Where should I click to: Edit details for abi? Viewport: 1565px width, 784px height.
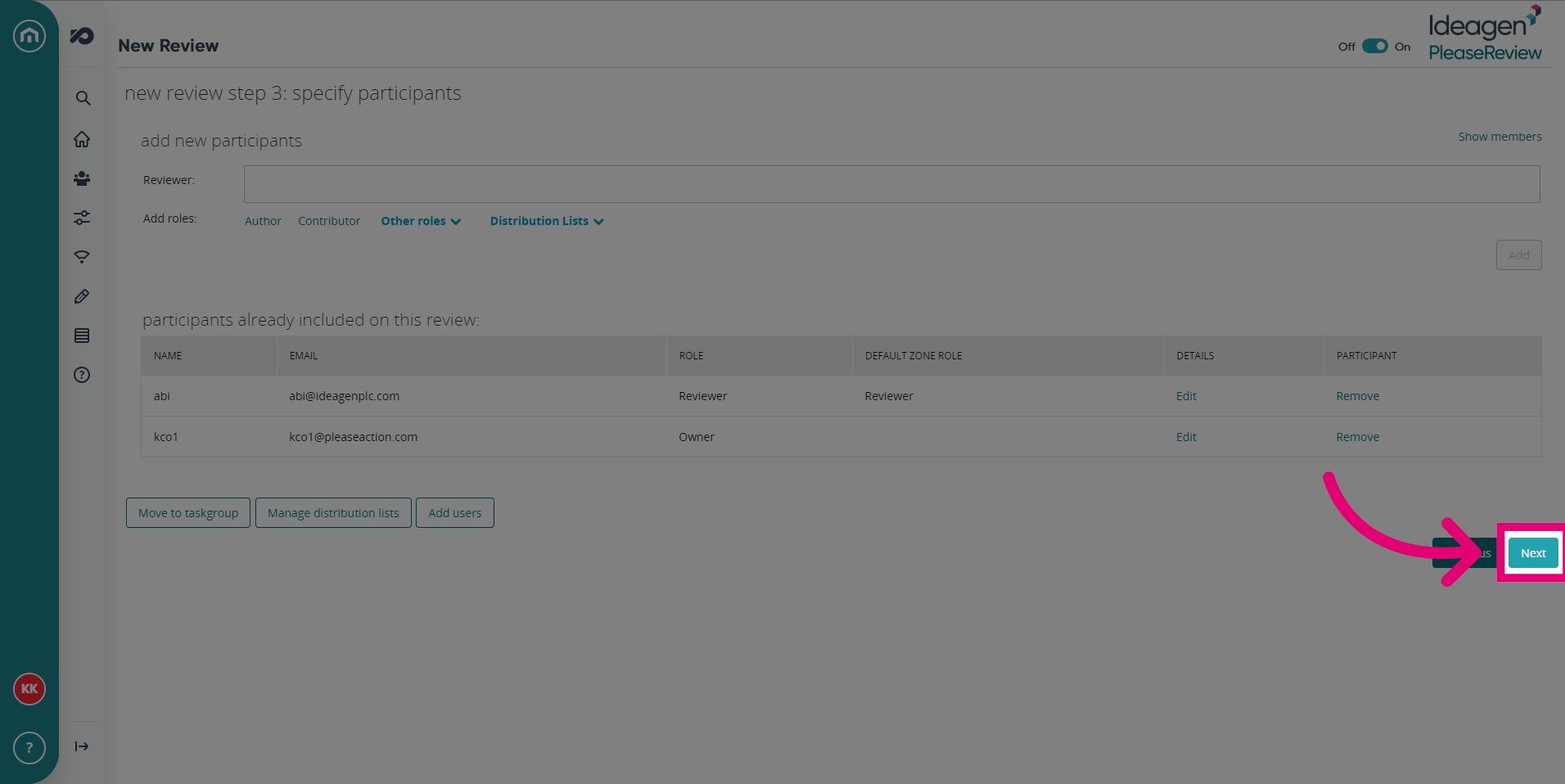tap(1186, 396)
